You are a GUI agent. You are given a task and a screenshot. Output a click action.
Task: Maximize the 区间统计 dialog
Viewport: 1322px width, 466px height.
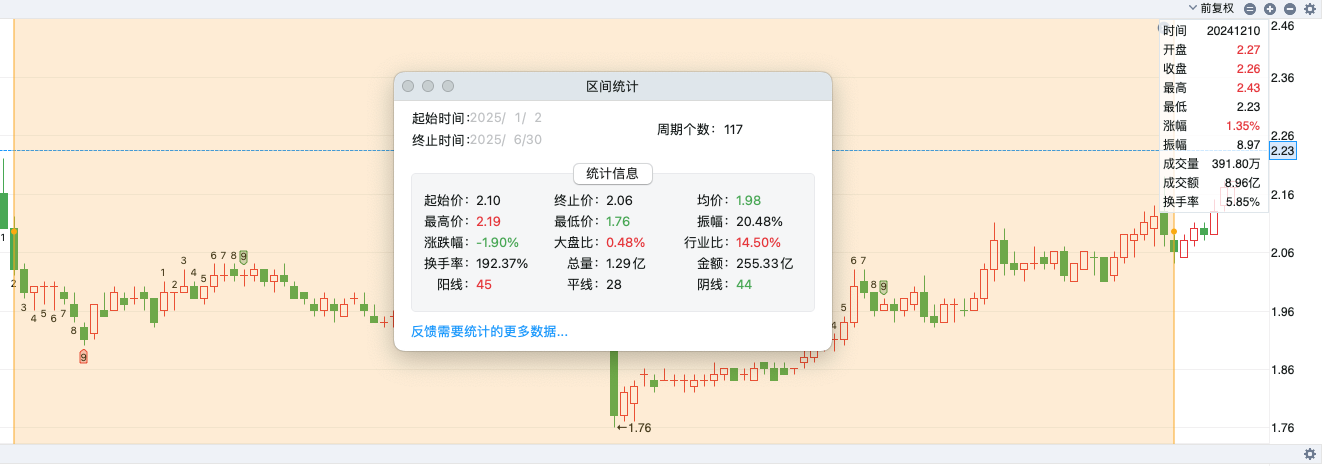pyautogui.click(x=448, y=87)
